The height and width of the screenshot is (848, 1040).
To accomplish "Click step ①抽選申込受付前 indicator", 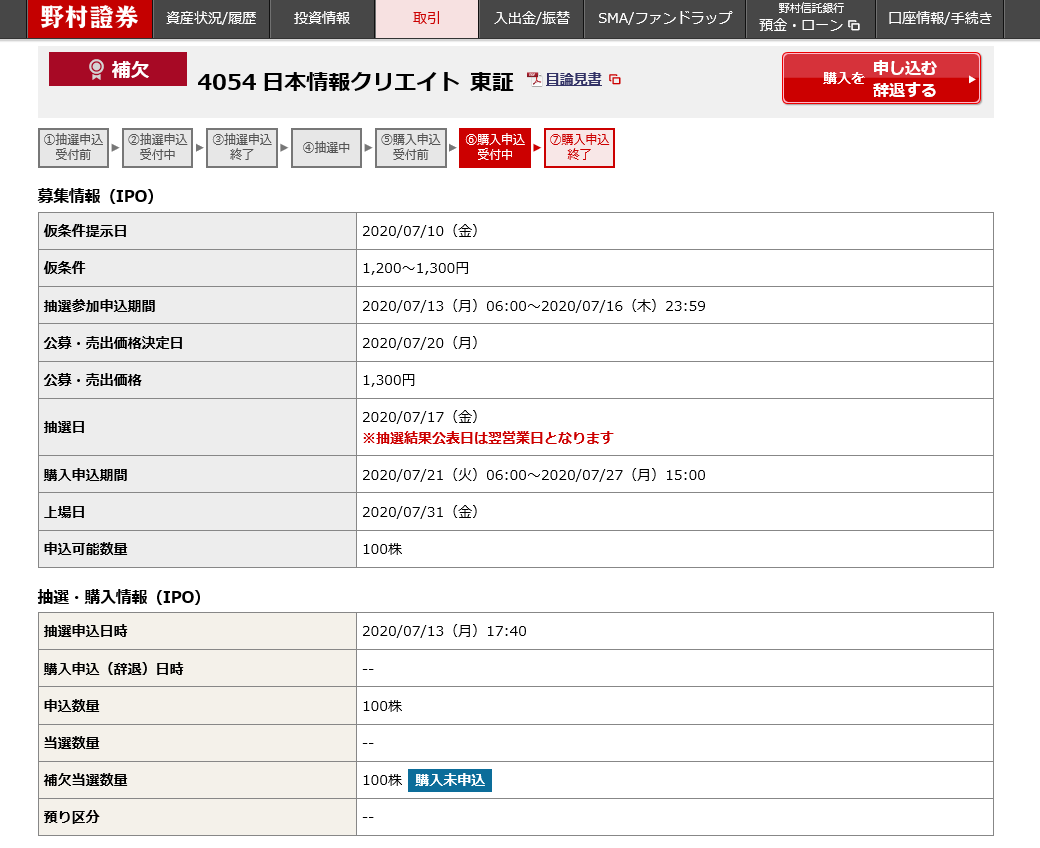I will point(74,147).
